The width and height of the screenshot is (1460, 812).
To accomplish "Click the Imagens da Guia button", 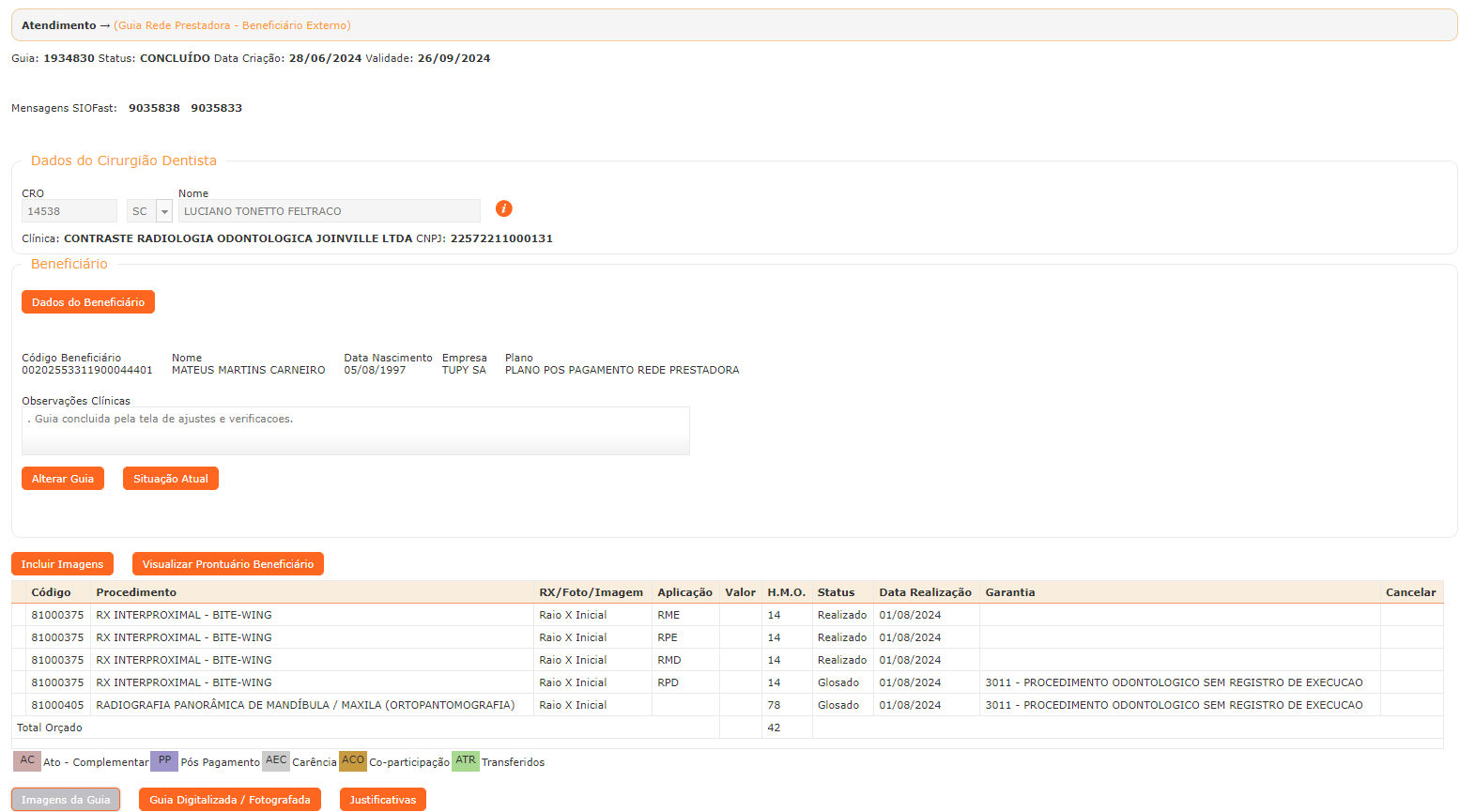I will (x=66, y=800).
